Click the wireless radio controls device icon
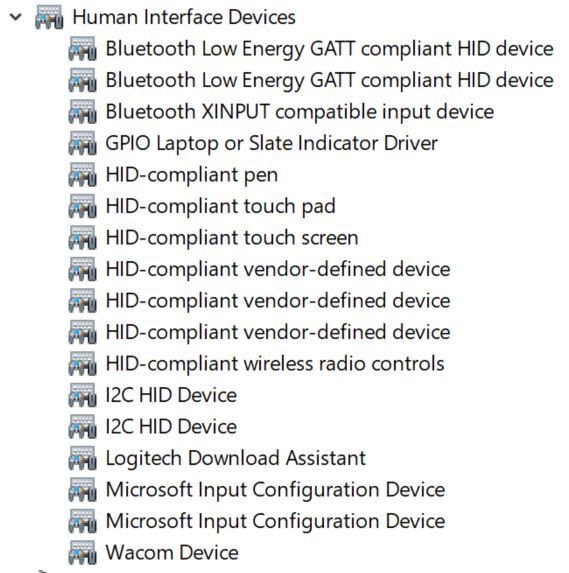This screenshot has width=569, height=573. point(82,364)
